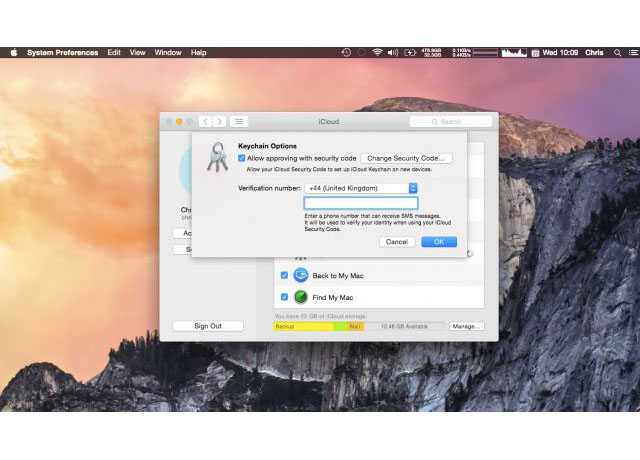Open the System Preferences menu

click(x=62, y=53)
